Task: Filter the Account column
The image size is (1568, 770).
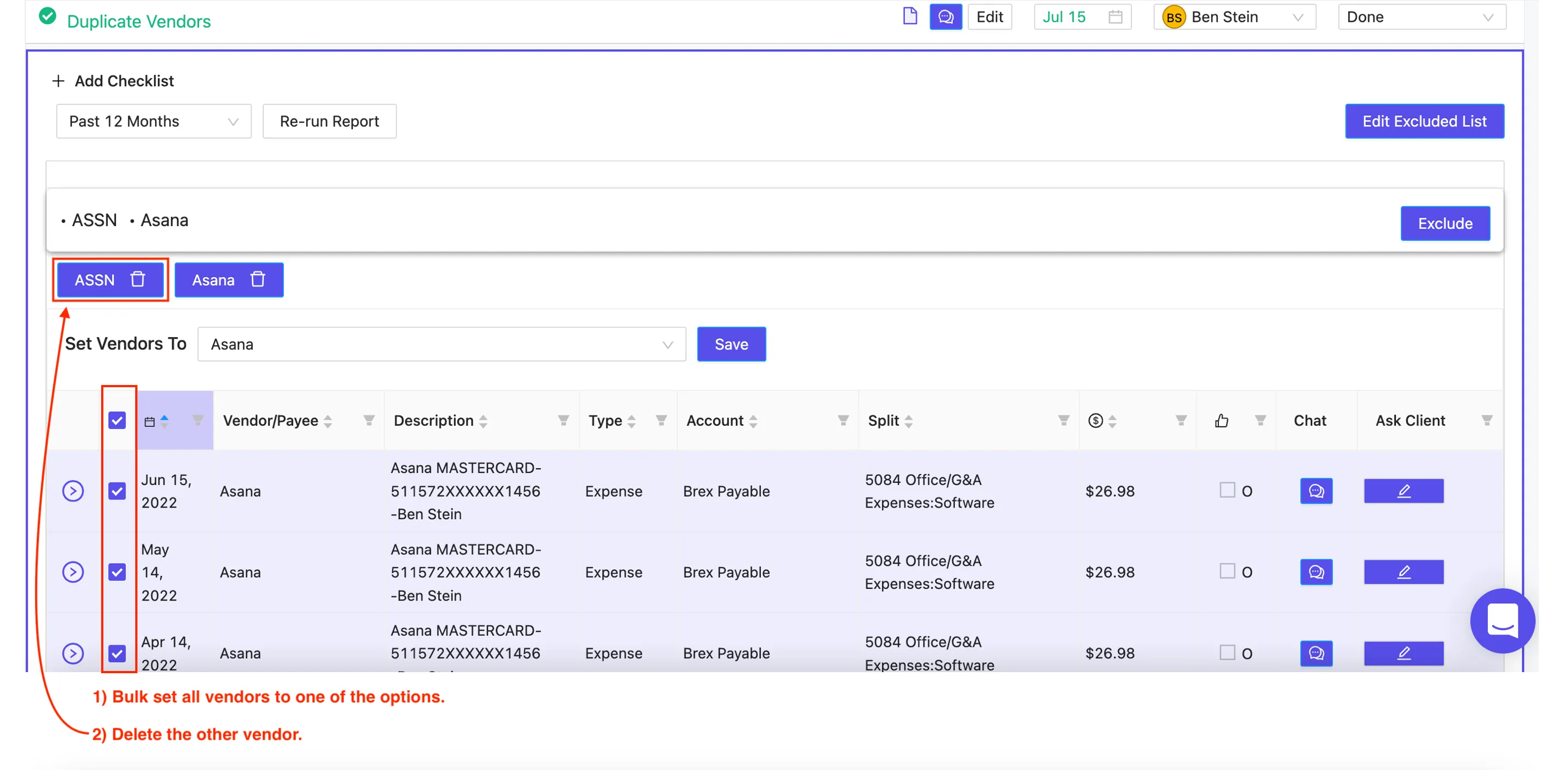Action: [x=842, y=420]
